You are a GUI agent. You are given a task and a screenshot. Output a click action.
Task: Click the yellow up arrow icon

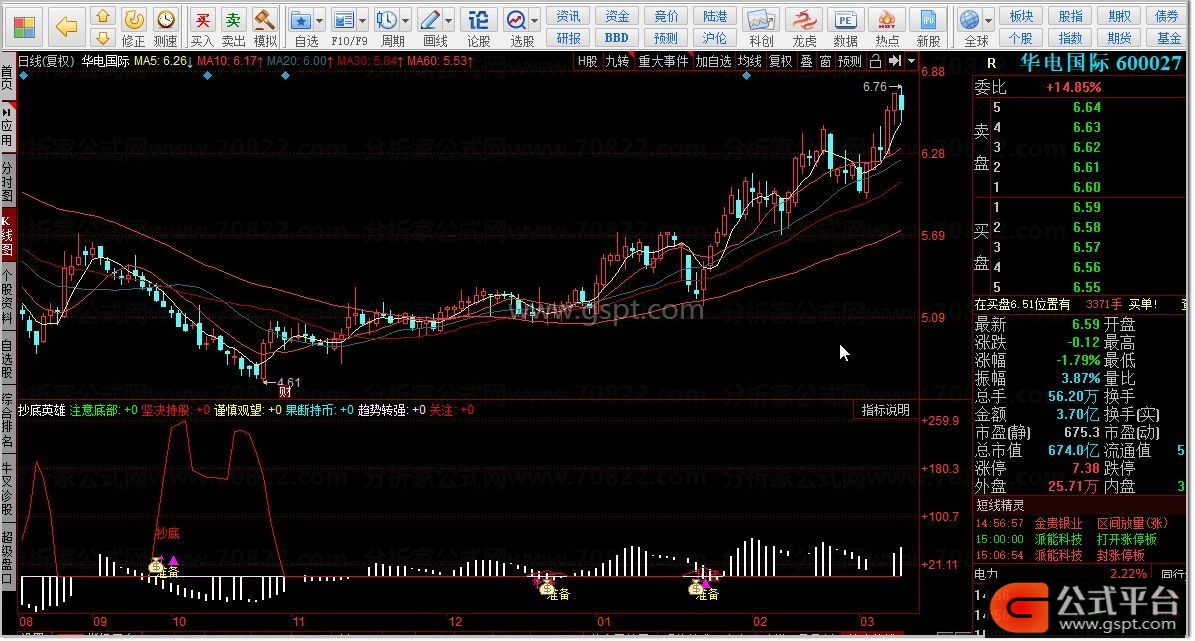click(x=103, y=16)
